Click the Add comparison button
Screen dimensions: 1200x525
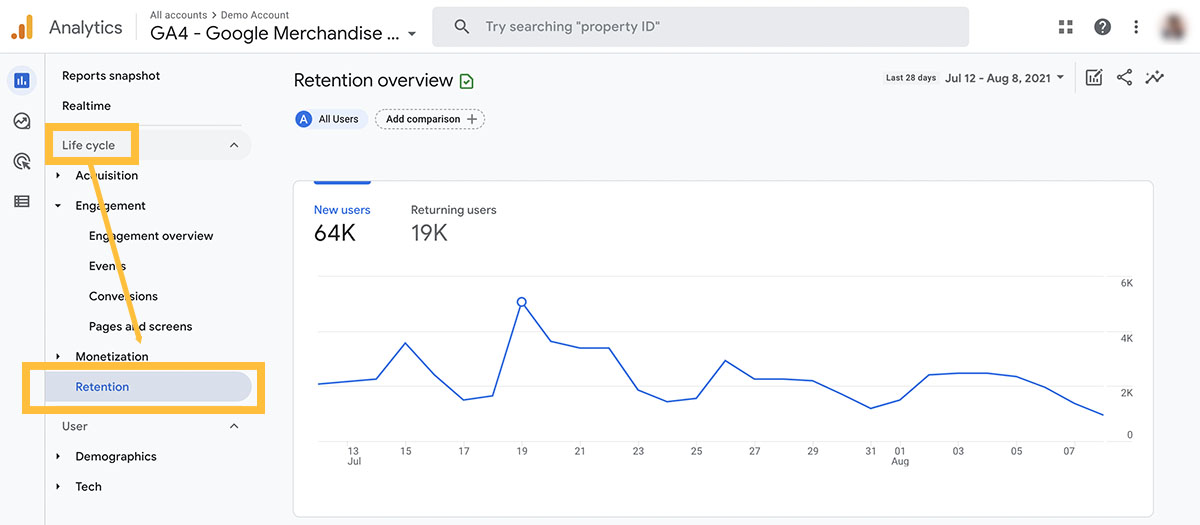(x=430, y=119)
